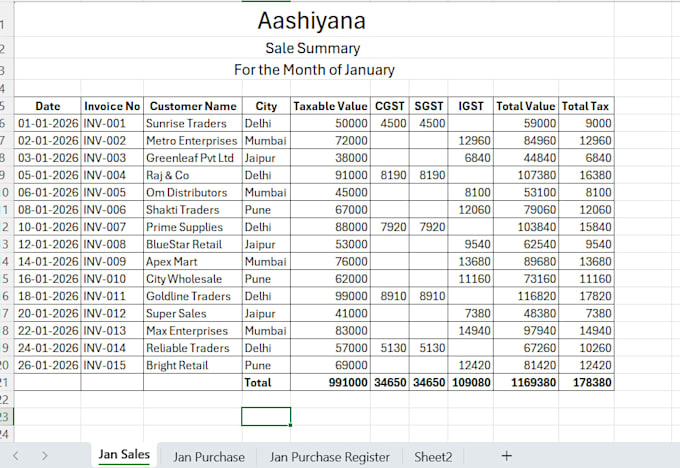The height and width of the screenshot is (468, 680).
Task: Click the Total label cell in row 21
Action: click(266, 382)
